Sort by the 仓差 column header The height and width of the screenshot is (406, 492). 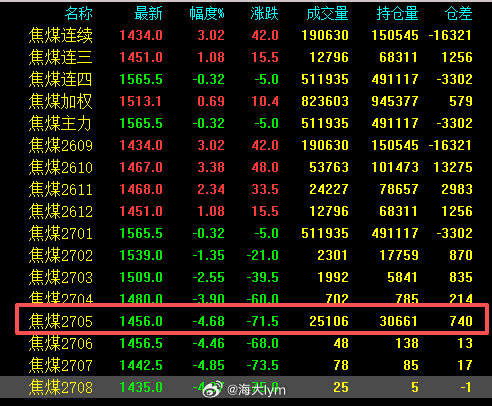(459, 14)
